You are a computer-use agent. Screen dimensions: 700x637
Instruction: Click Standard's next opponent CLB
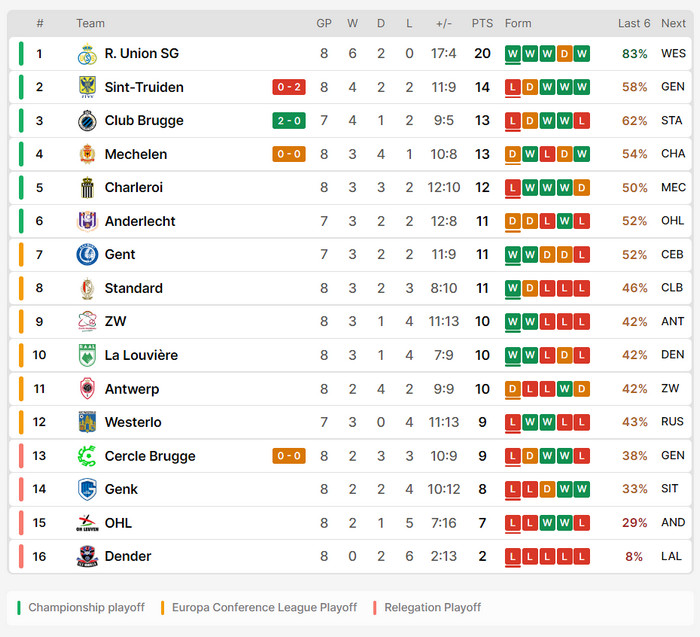[x=672, y=288]
